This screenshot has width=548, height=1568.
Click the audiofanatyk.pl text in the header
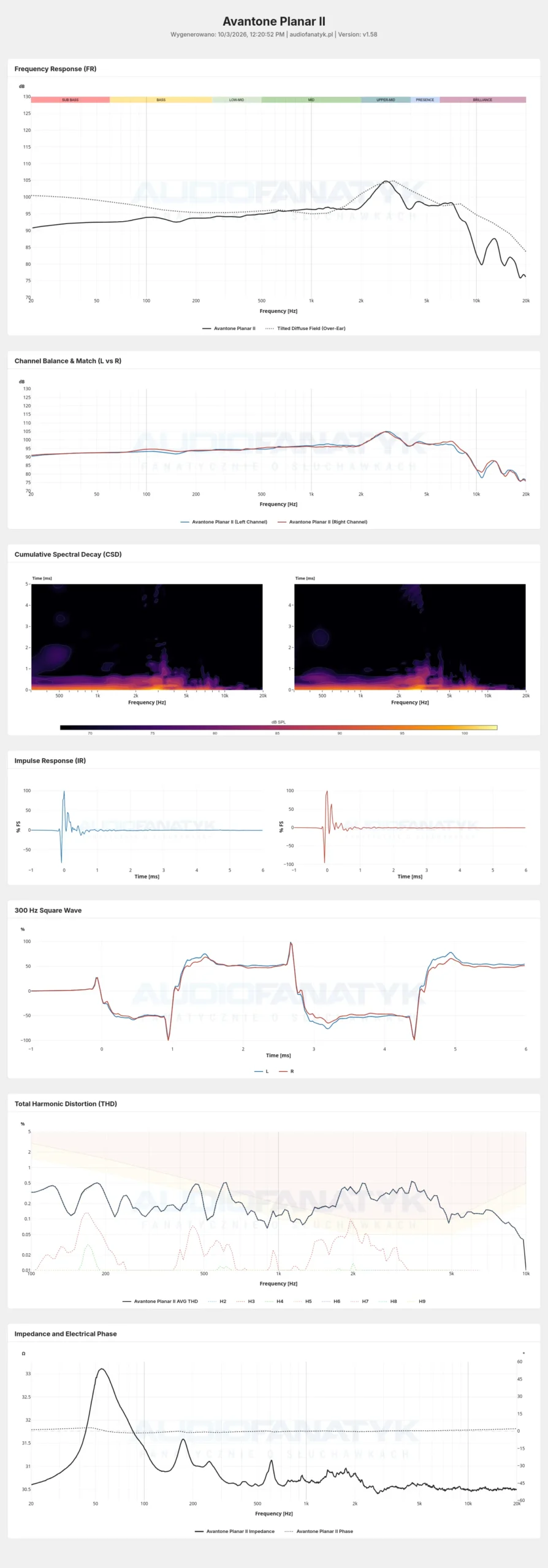coord(311,35)
